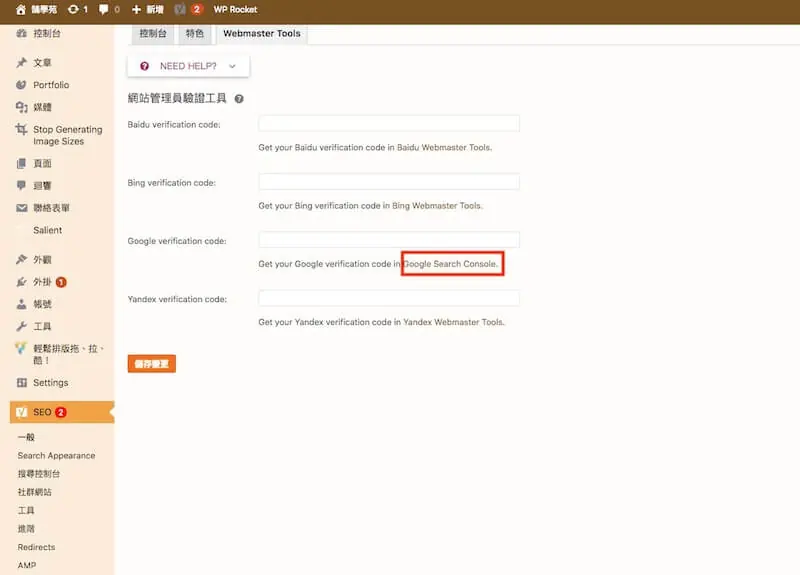
Task: Focus the Google verification code field
Action: [x=389, y=240]
